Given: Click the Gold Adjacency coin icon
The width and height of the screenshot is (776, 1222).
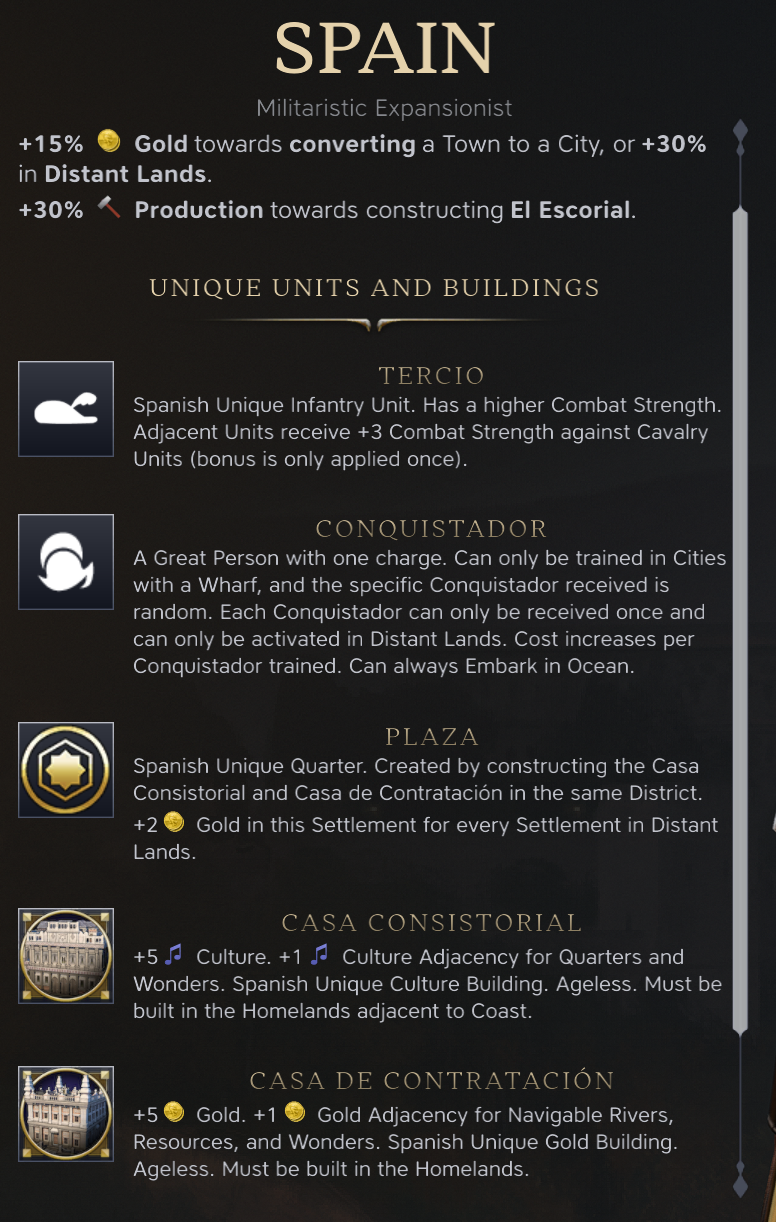Looking at the screenshot, I should point(294,1112).
